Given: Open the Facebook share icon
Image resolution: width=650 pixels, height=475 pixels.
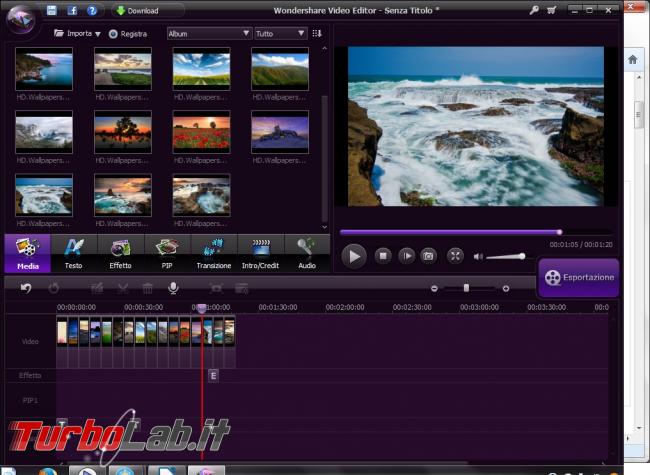Looking at the screenshot, I should 72,10.
